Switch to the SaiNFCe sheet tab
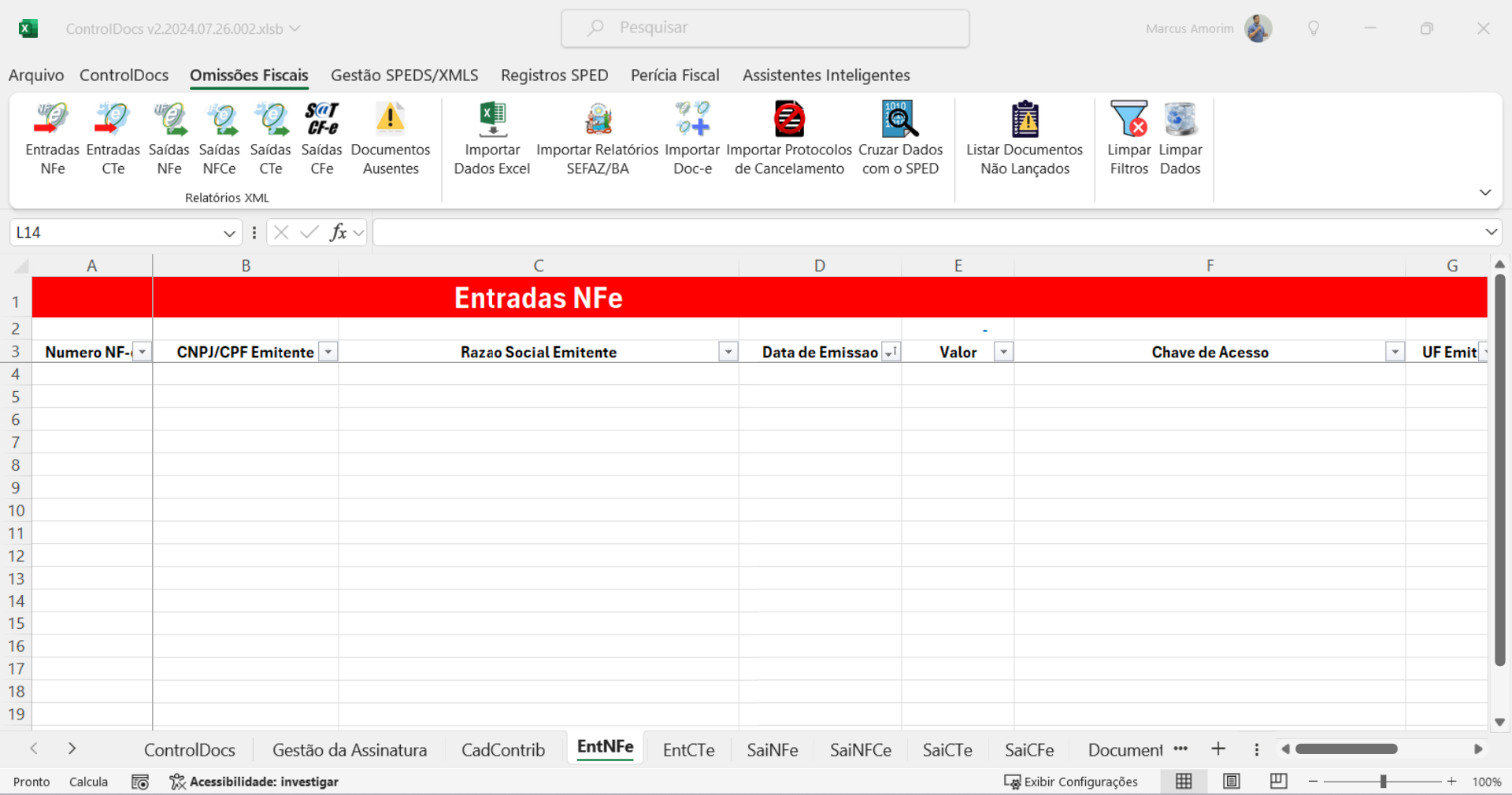The image size is (1512, 795). [x=860, y=750]
